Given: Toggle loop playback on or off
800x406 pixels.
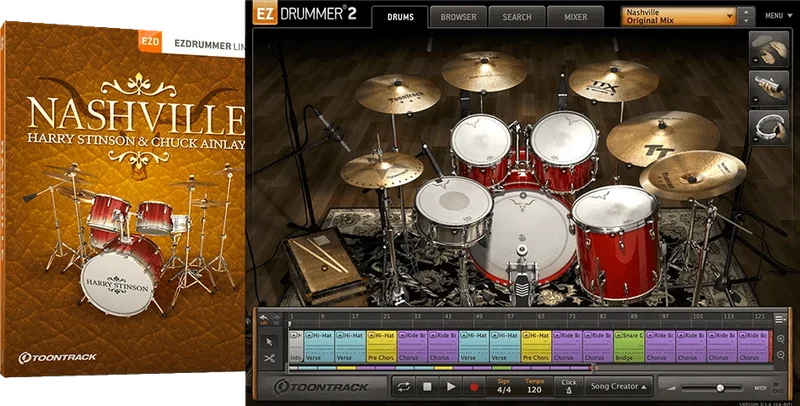Looking at the screenshot, I should pyautogui.click(x=404, y=387).
